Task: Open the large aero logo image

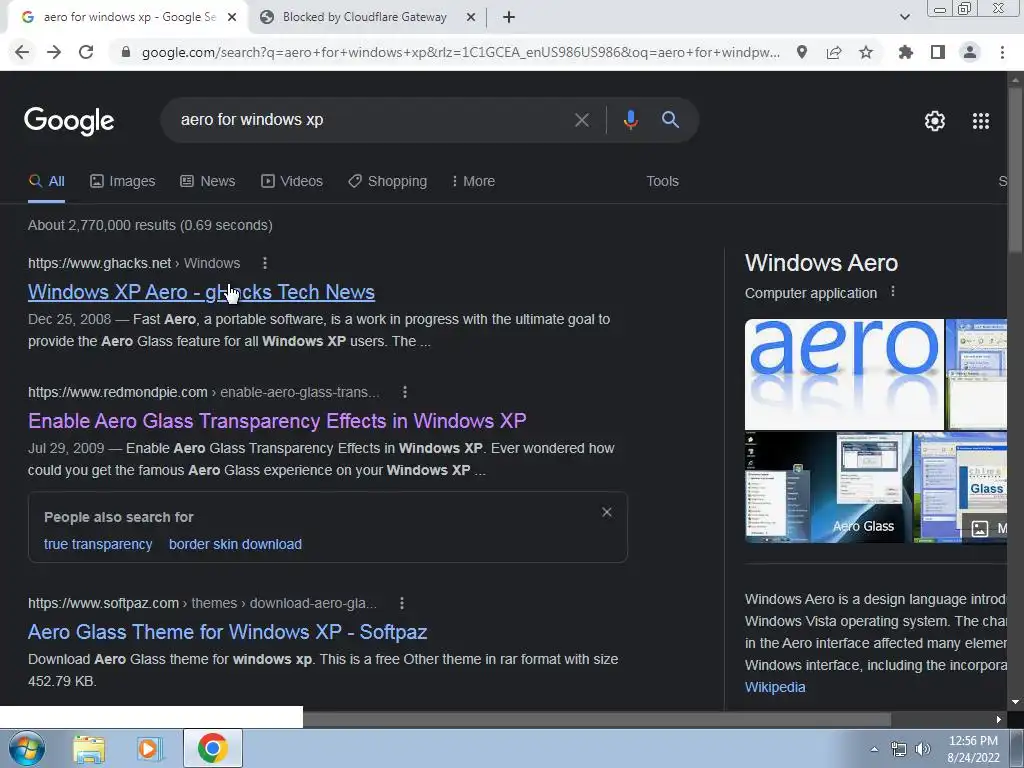Action: 844,374
